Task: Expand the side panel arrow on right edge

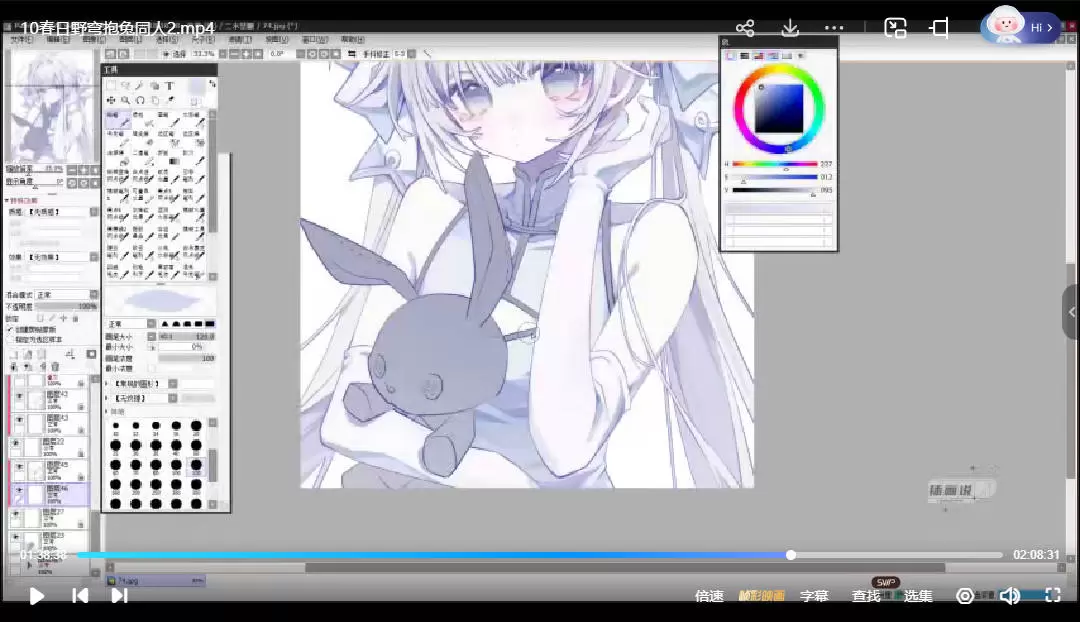Action: tap(1071, 312)
